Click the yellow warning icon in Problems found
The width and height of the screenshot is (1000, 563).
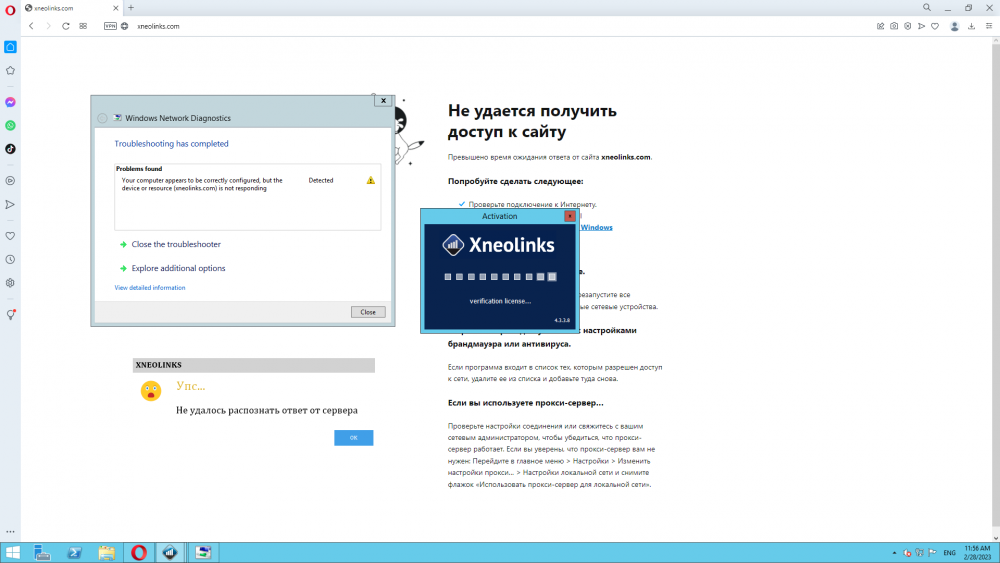[371, 180]
